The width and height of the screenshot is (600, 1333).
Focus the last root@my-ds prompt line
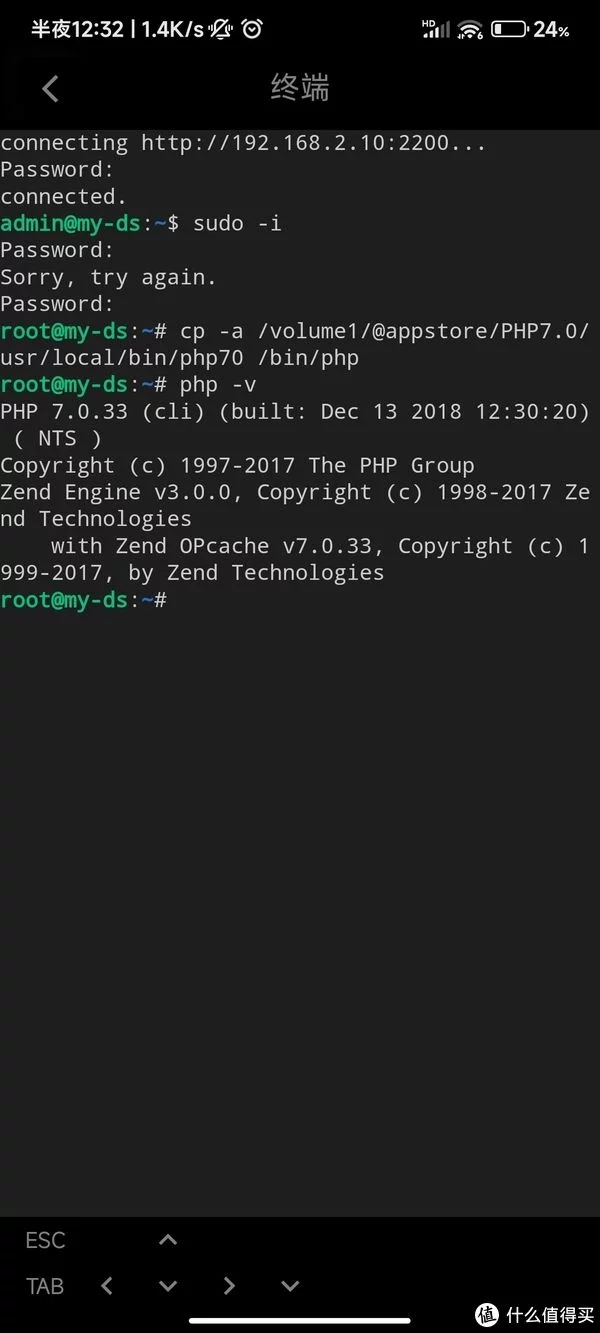[83, 600]
